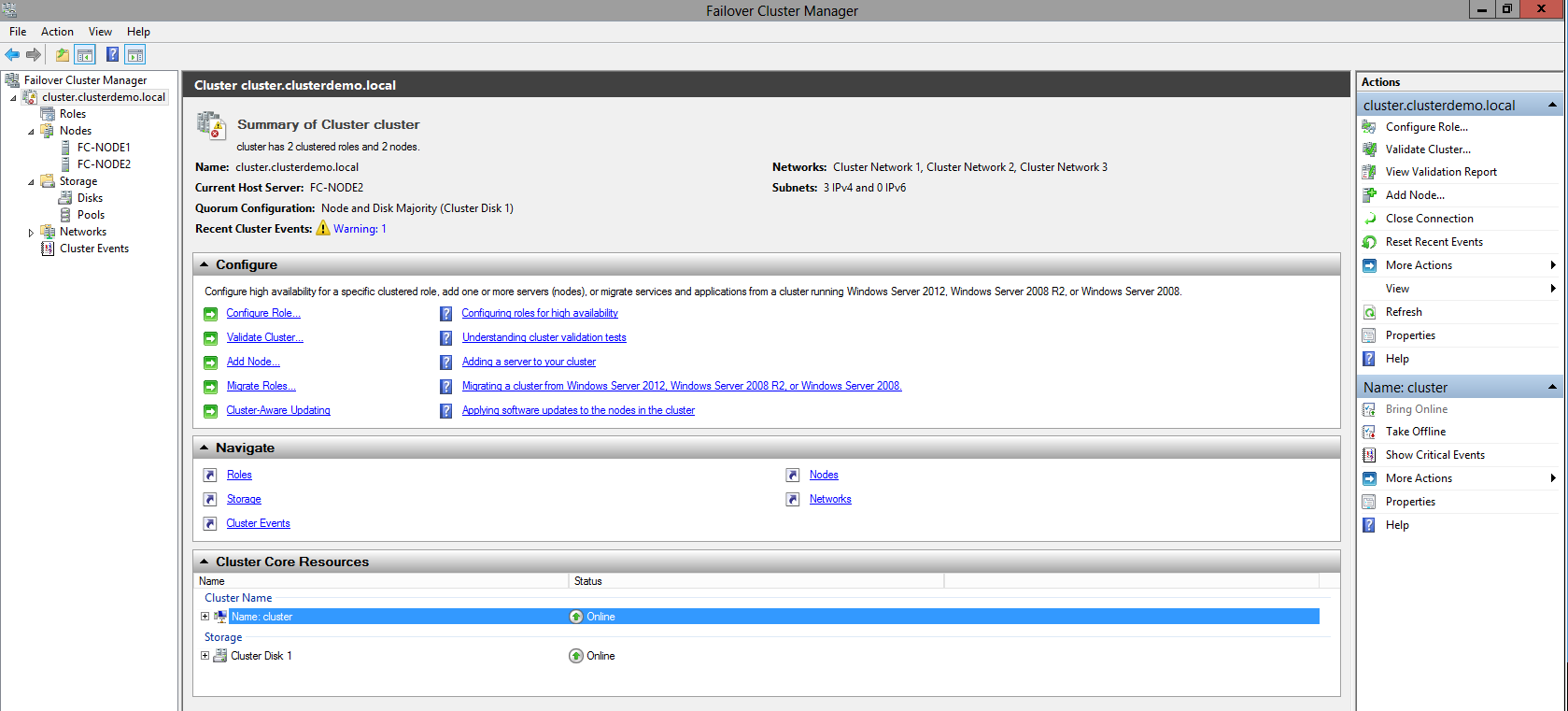The height and width of the screenshot is (711, 1568).
Task: Collapse the Name: cluster Actions group
Action: tap(1552, 387)
